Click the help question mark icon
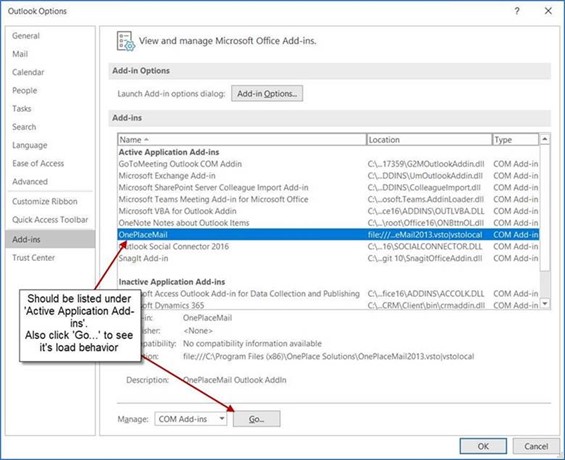The height and width of the screenshot is (460, 565). [517, 11]
